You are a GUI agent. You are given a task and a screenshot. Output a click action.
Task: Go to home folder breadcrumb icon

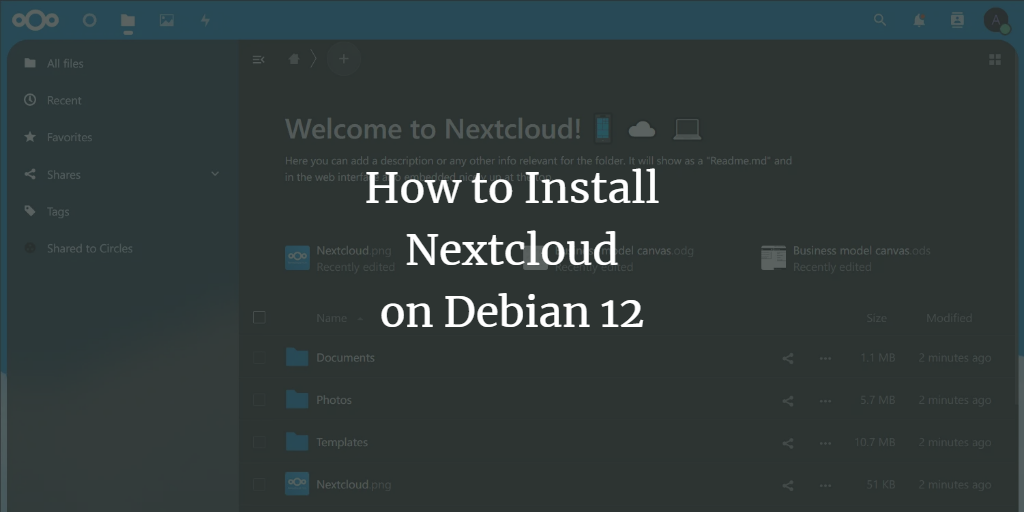pos(294,59)
